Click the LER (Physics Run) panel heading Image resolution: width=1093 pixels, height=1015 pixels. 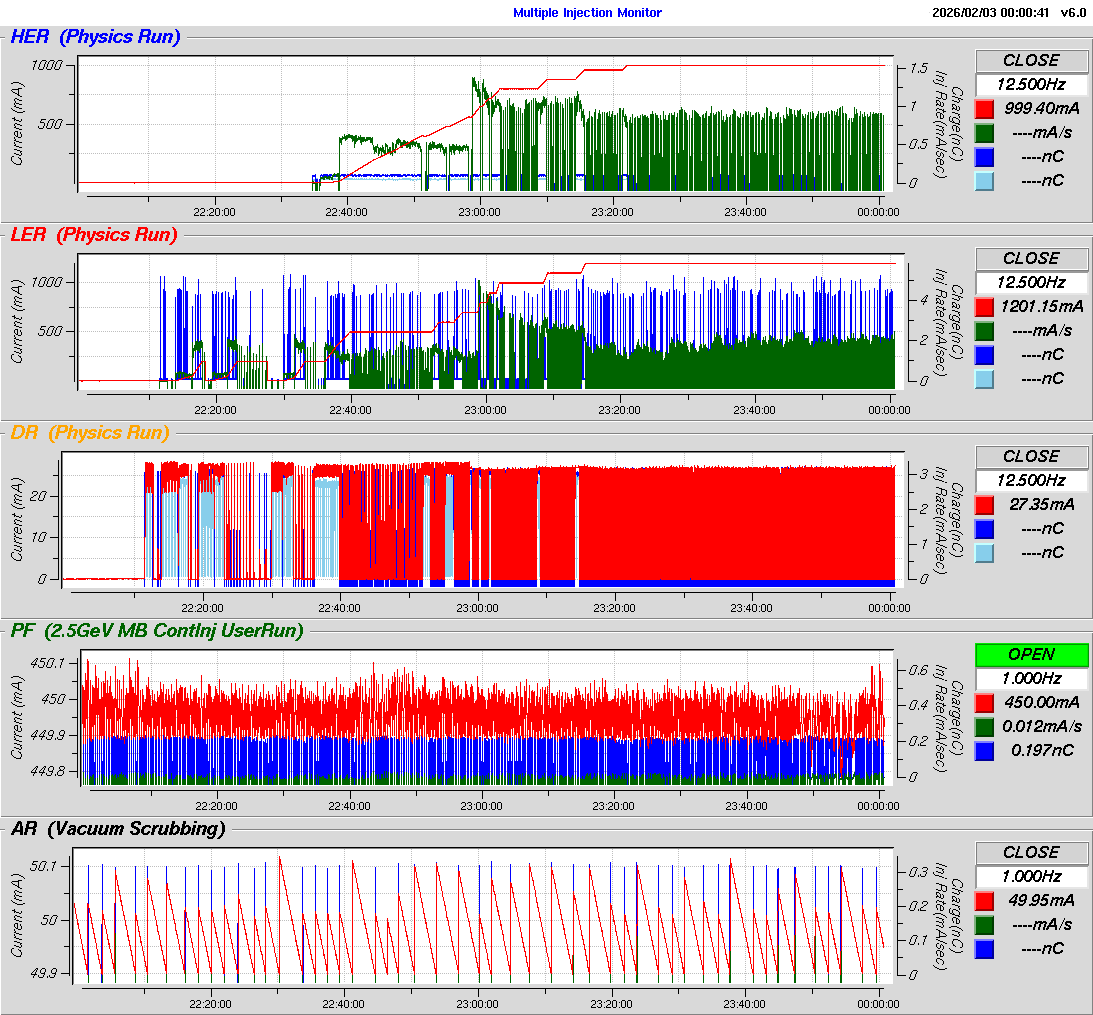[x=93, y=235]
